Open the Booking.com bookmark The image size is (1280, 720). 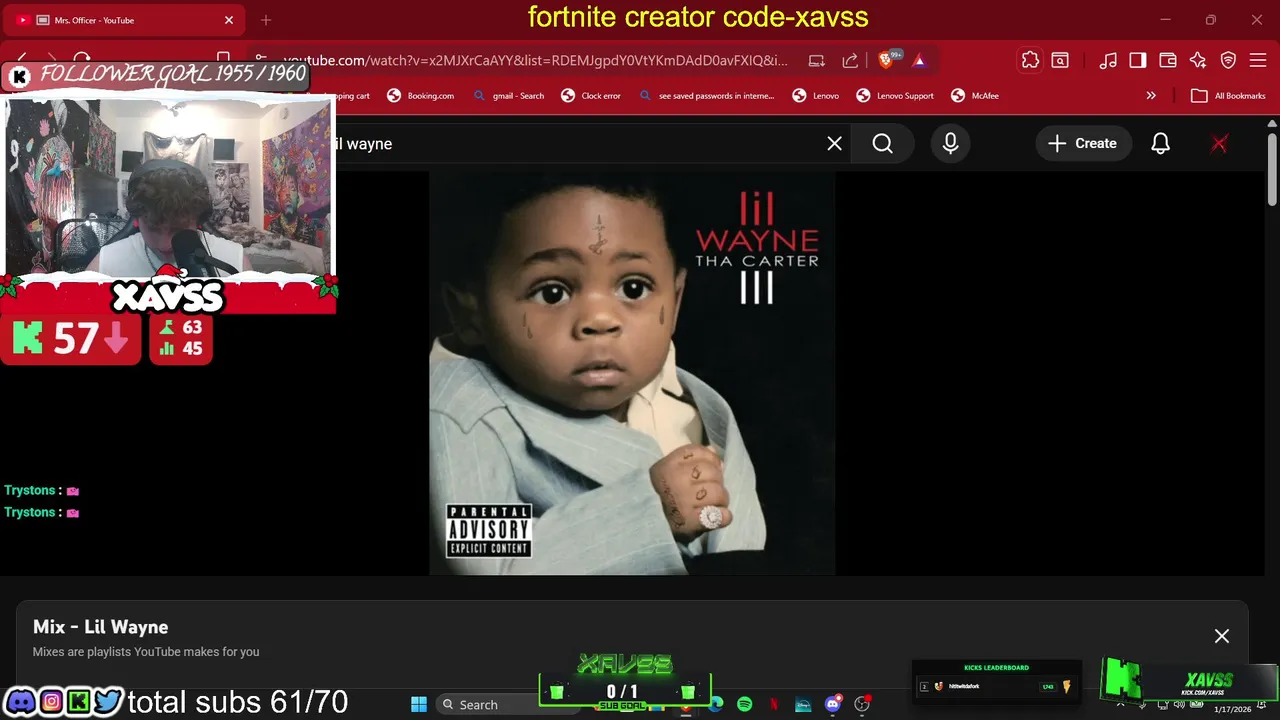[x=421, y=96]
